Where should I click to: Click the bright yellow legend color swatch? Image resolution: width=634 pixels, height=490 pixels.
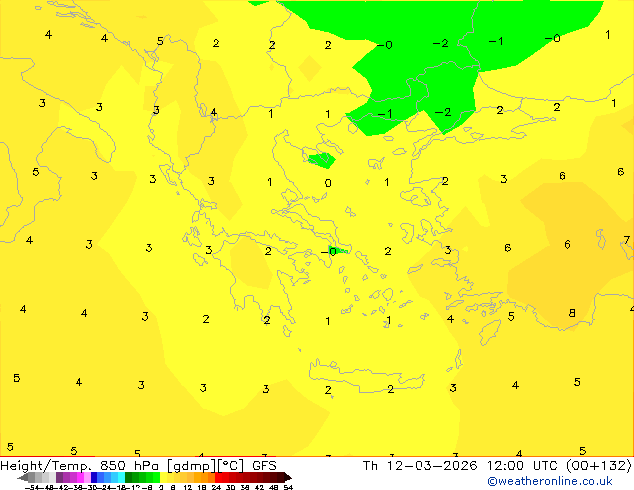163,478
